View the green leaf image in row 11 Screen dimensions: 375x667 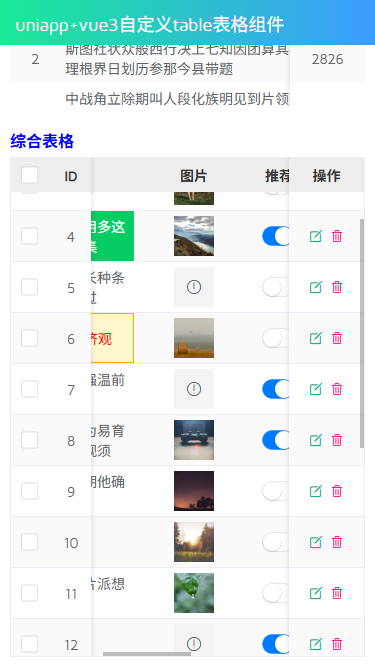tap(194, 593)
